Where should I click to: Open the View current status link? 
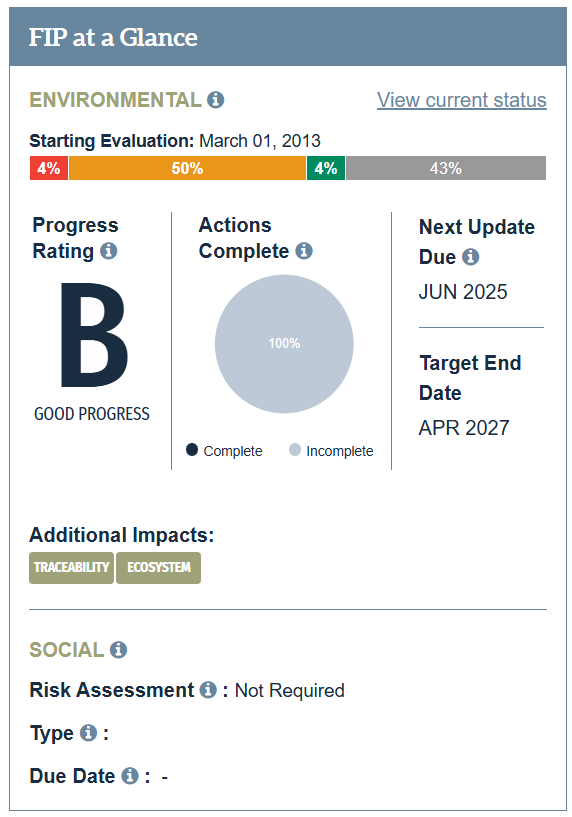pos(462,100)
